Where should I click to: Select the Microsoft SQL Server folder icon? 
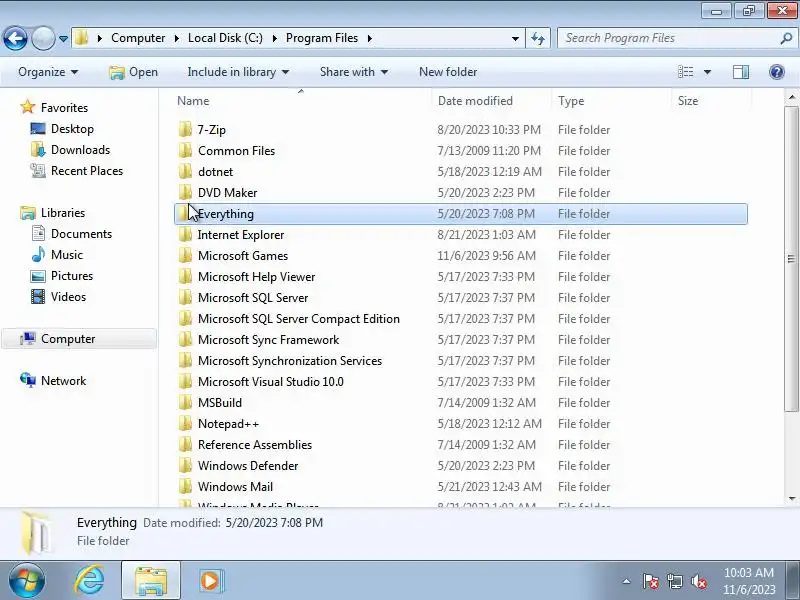(185, 297)
